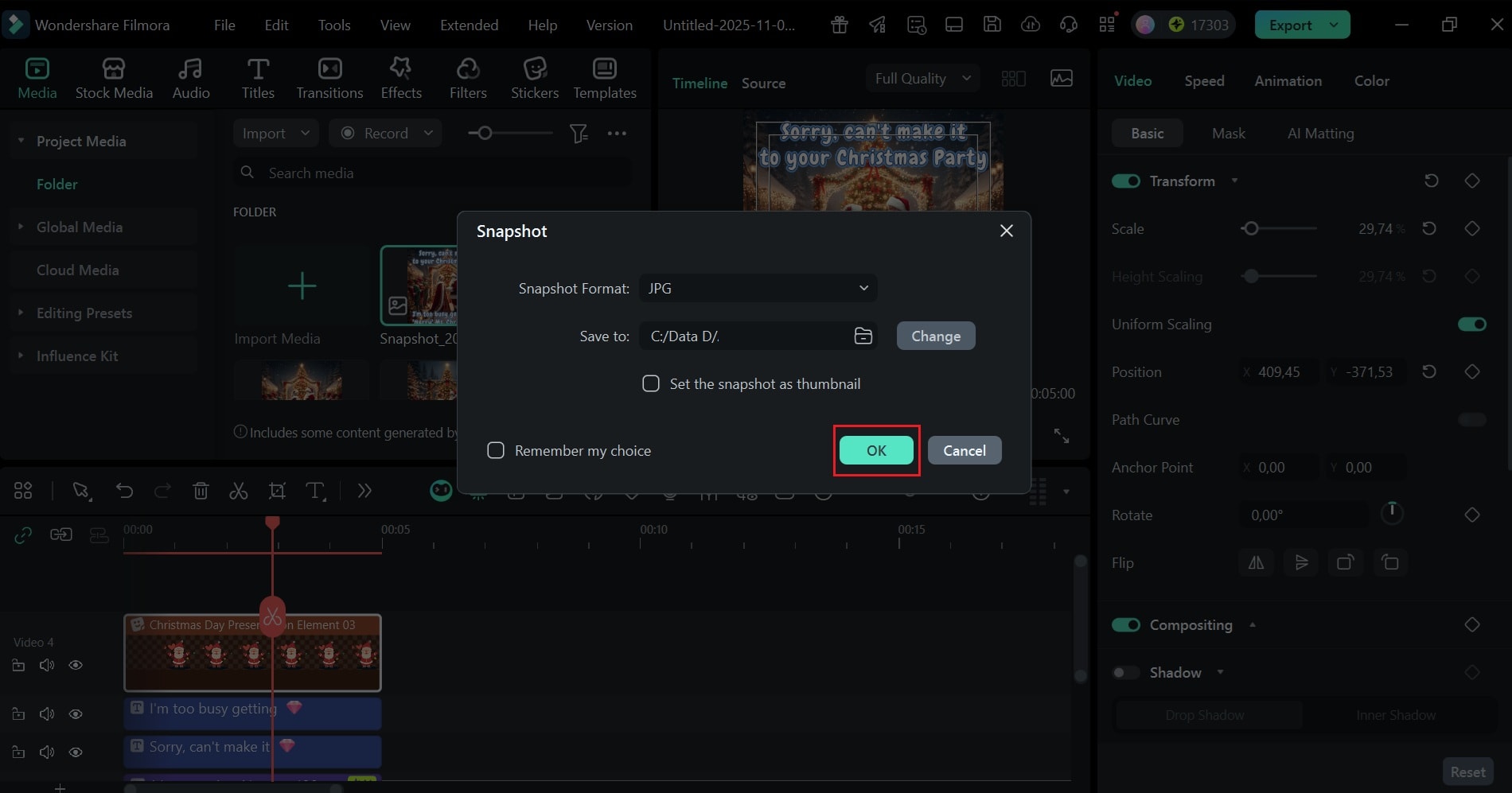Cancel the Snapshot dialog
The image size is (1512, 793).
tap(964, 451)
